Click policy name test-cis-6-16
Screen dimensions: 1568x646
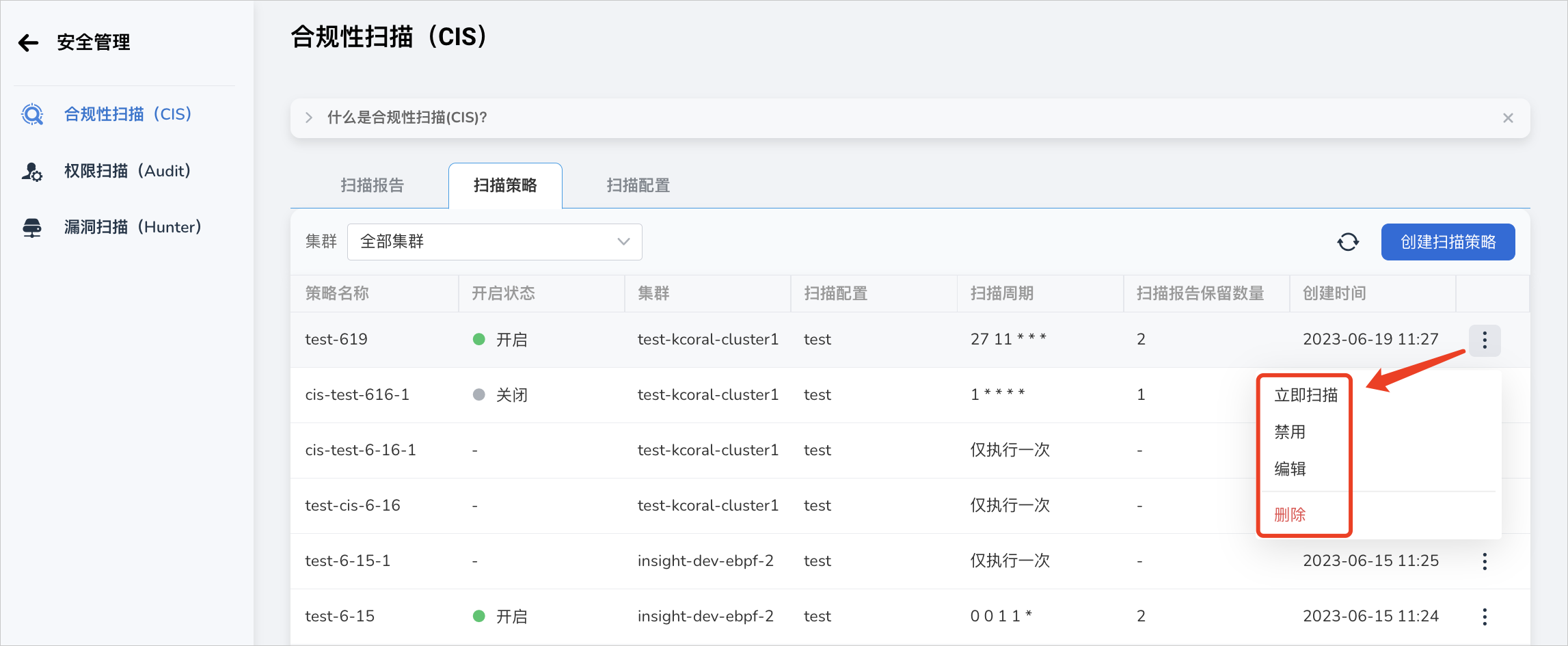pyautogui.click(x=353, y=506)
